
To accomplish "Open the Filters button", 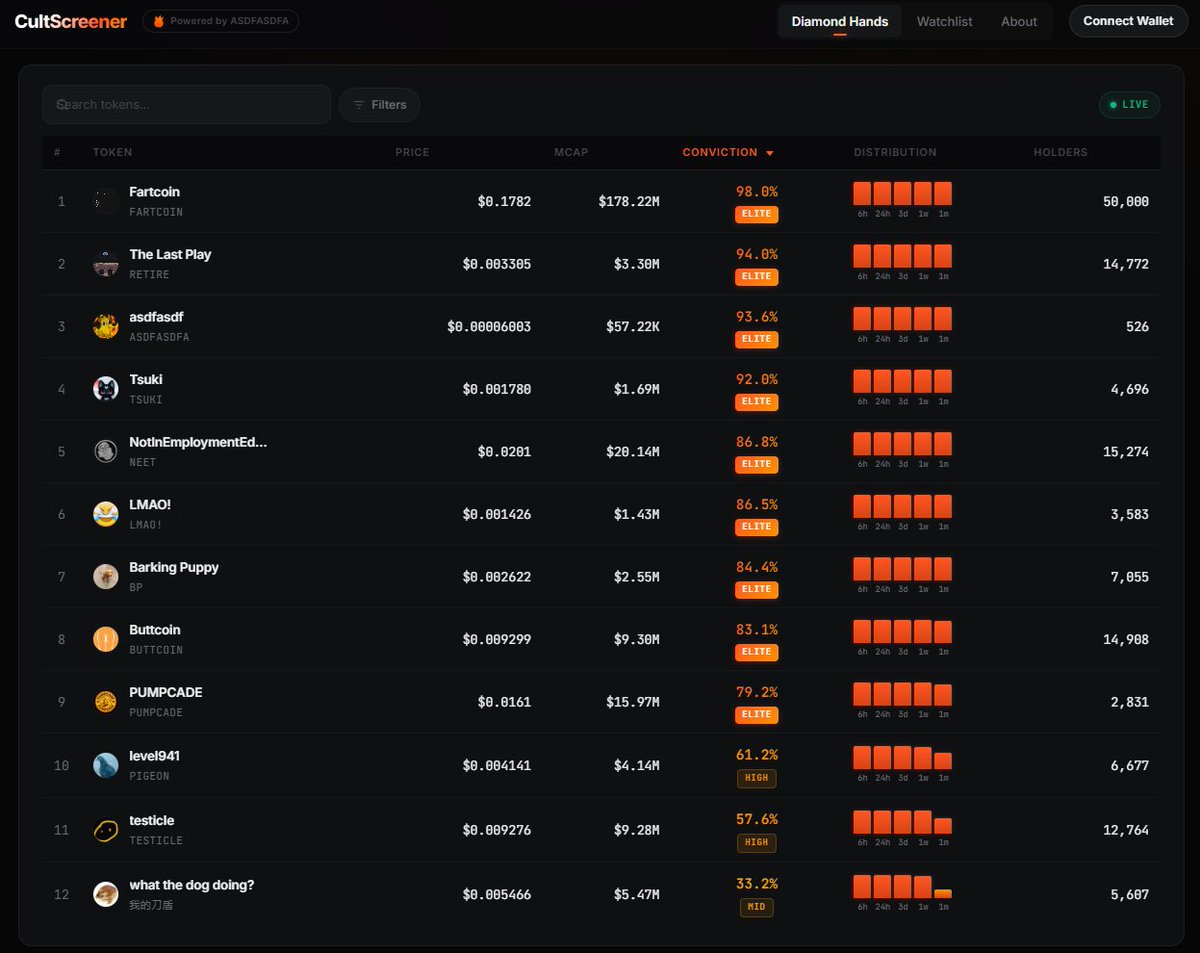I will 380,105.
